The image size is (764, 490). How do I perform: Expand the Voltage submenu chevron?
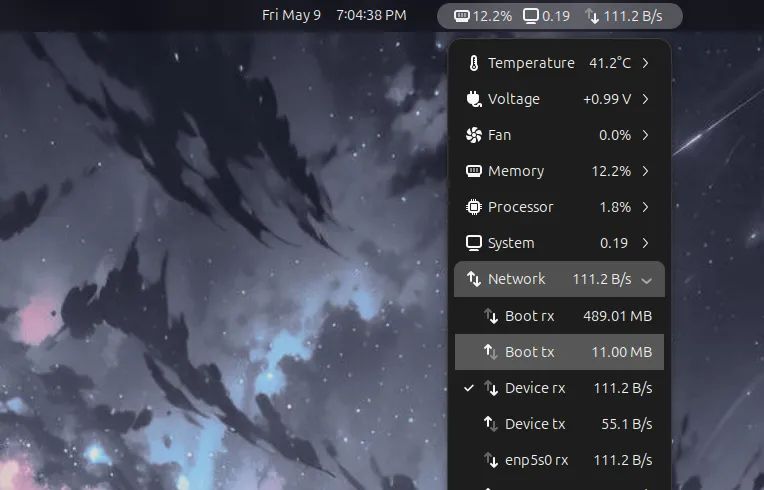[646, 99]
